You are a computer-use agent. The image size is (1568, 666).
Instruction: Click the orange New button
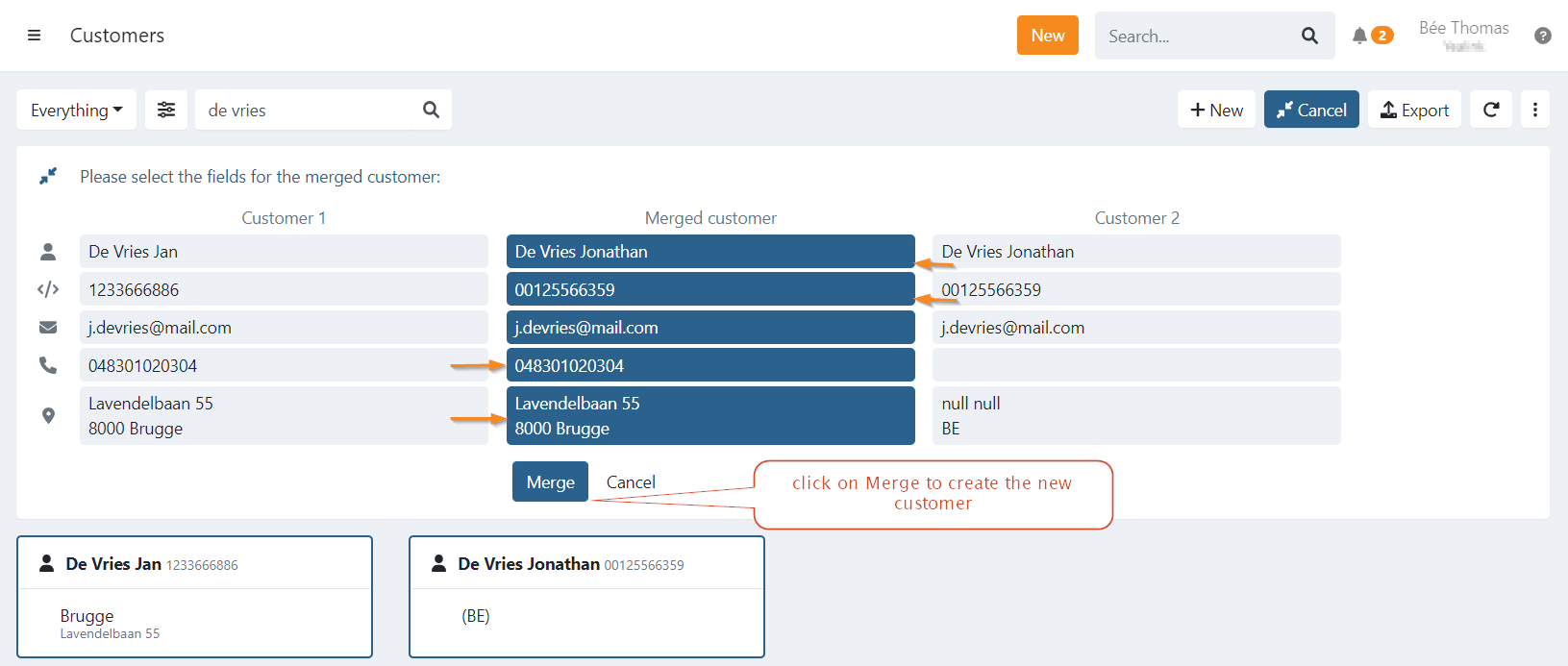tap(1047, 36)
